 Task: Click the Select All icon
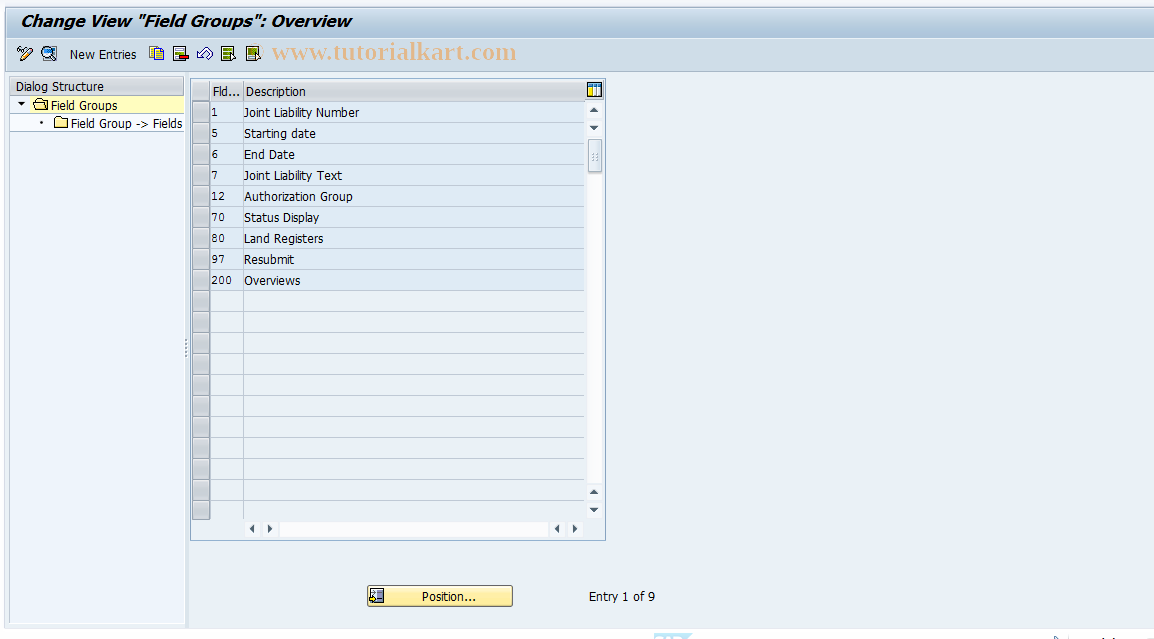228,54
